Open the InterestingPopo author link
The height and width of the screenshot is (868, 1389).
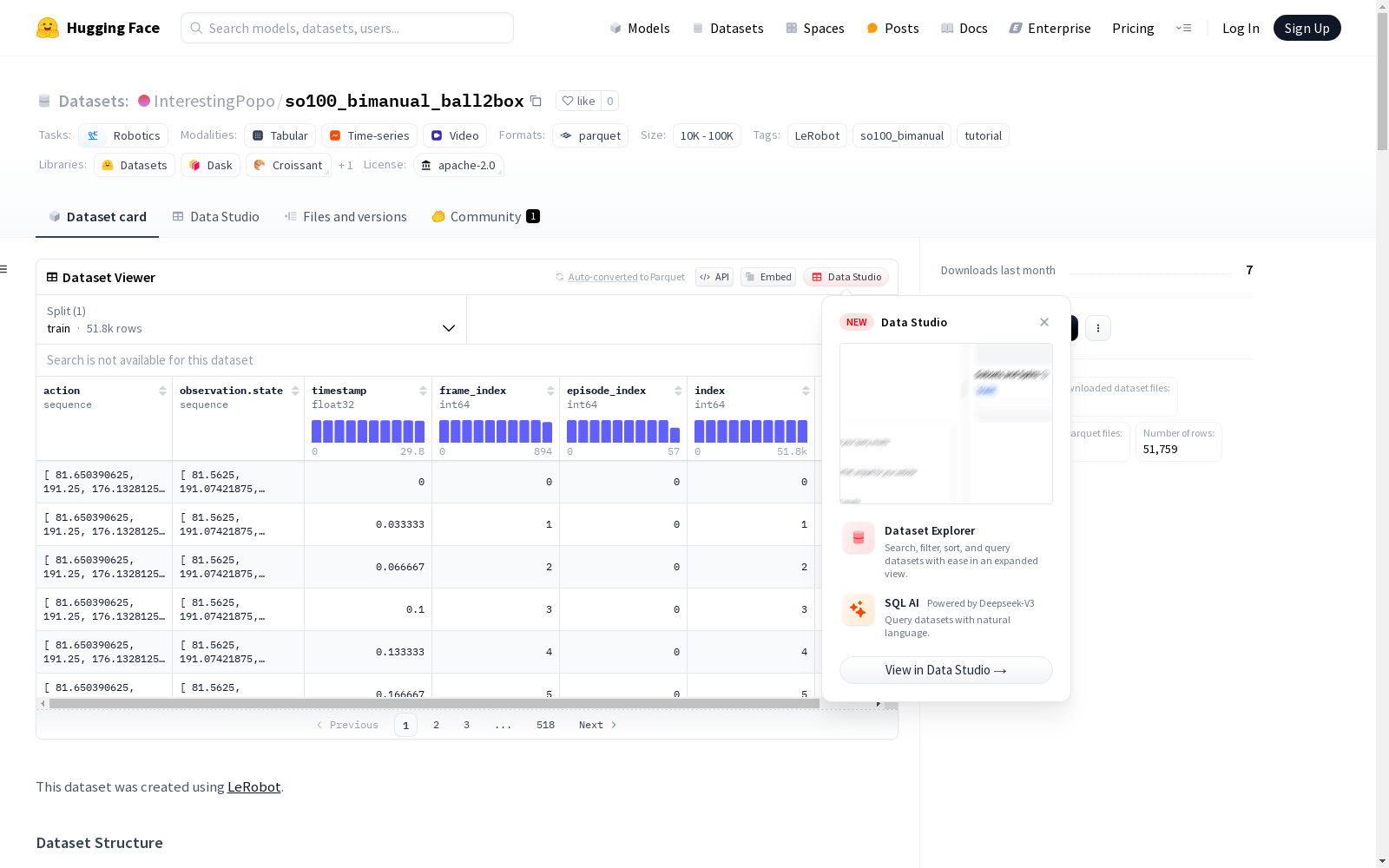click(214, 101)
